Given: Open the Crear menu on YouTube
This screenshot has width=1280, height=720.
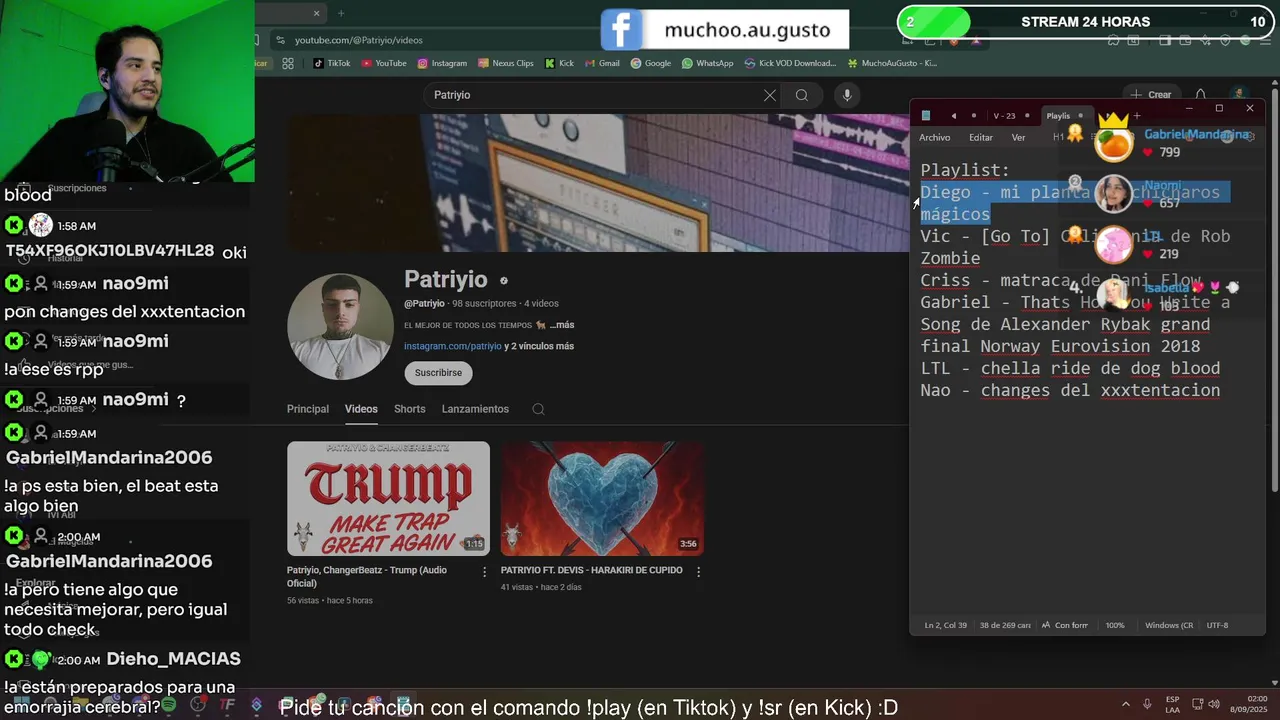Looking at the screenshot, I should [x=1151, y=95].
